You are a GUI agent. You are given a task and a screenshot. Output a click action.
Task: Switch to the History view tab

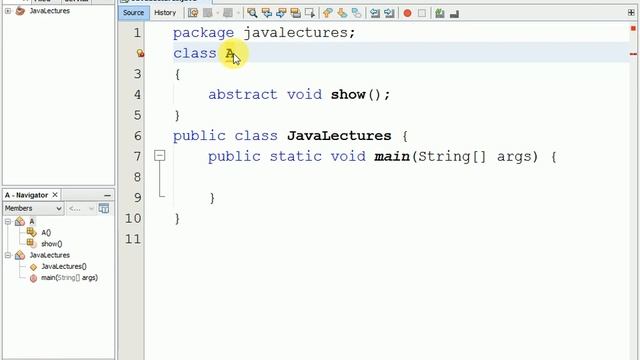pos(165,13)
